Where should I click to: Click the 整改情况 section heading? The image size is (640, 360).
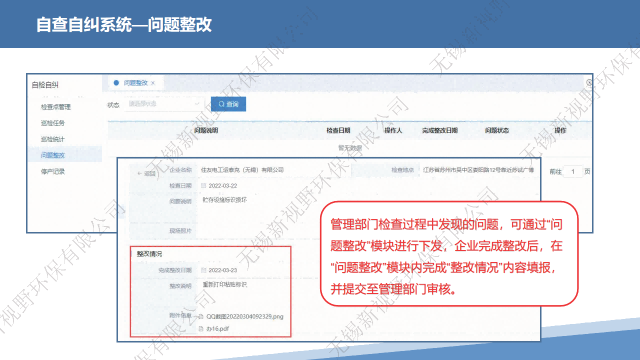coord(149,254)
